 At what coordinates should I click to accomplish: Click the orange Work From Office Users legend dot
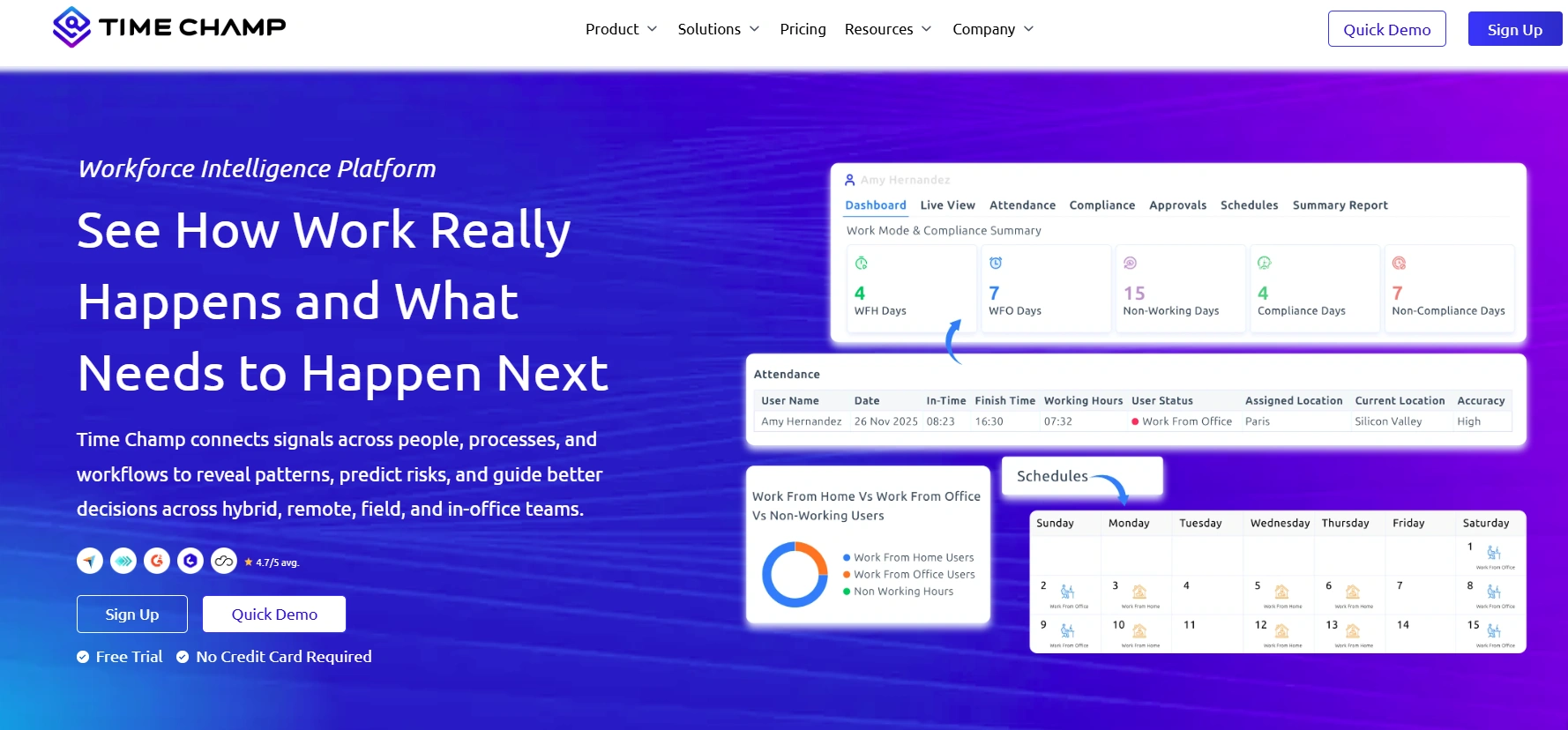coord(847,574)
